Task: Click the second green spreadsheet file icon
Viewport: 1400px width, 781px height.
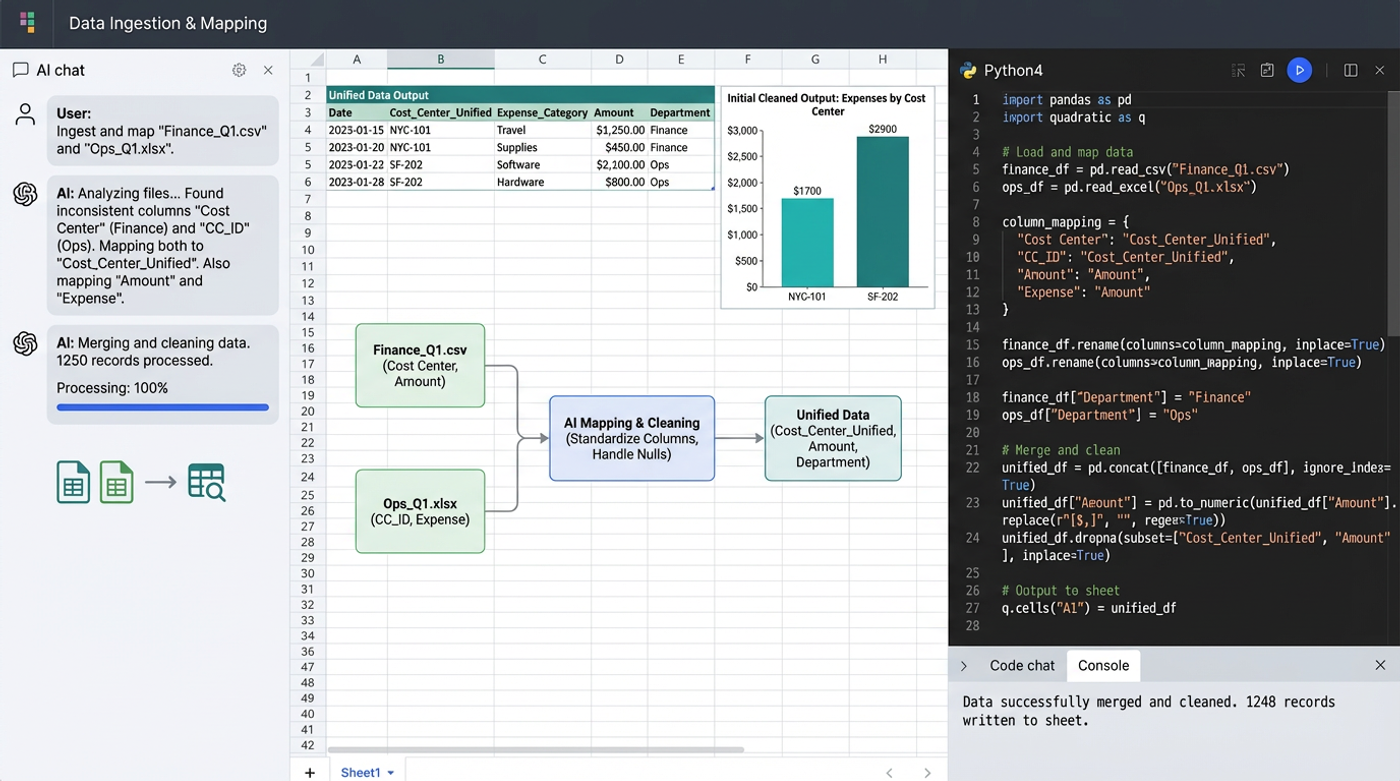Action: 116,482
